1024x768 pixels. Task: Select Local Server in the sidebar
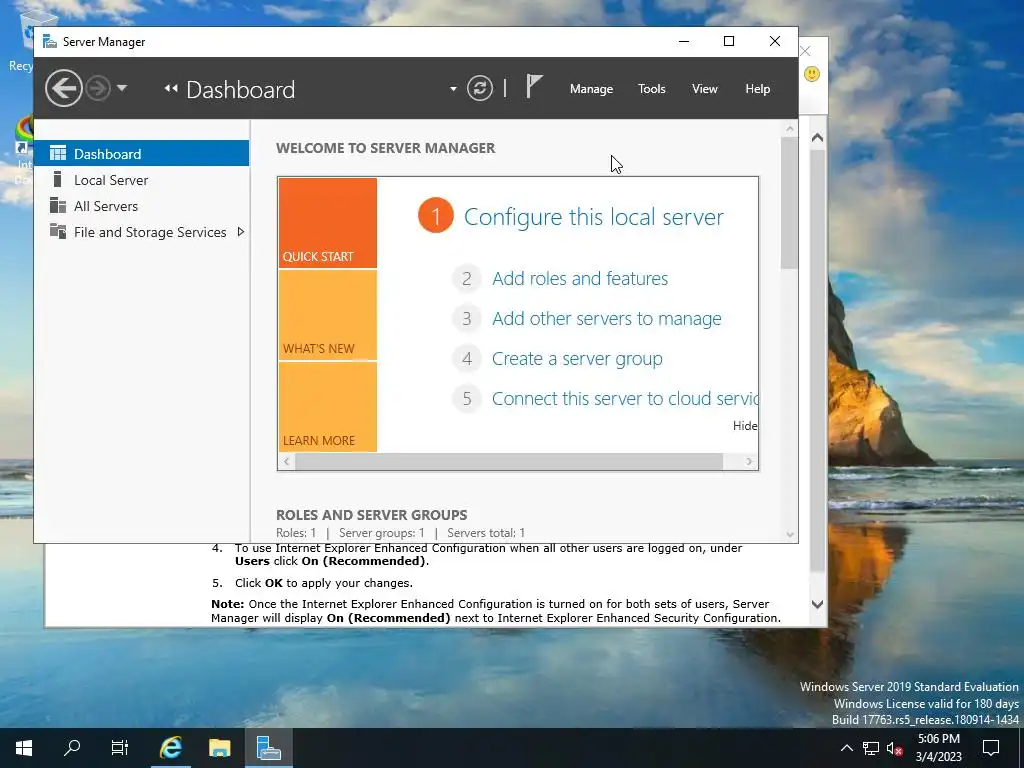coord(142,180)
